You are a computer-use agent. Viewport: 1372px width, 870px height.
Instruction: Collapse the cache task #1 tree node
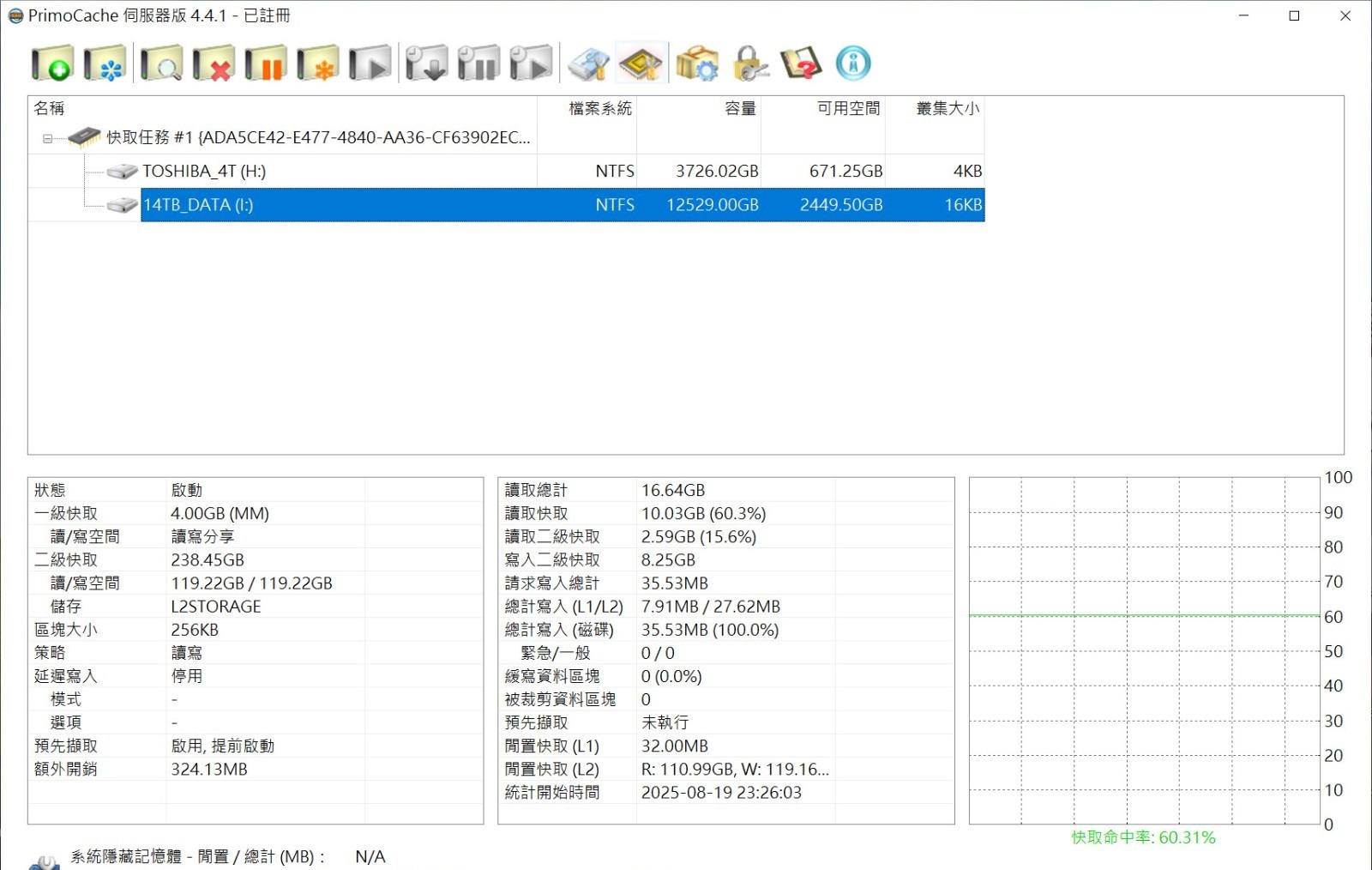click(48, 138)
